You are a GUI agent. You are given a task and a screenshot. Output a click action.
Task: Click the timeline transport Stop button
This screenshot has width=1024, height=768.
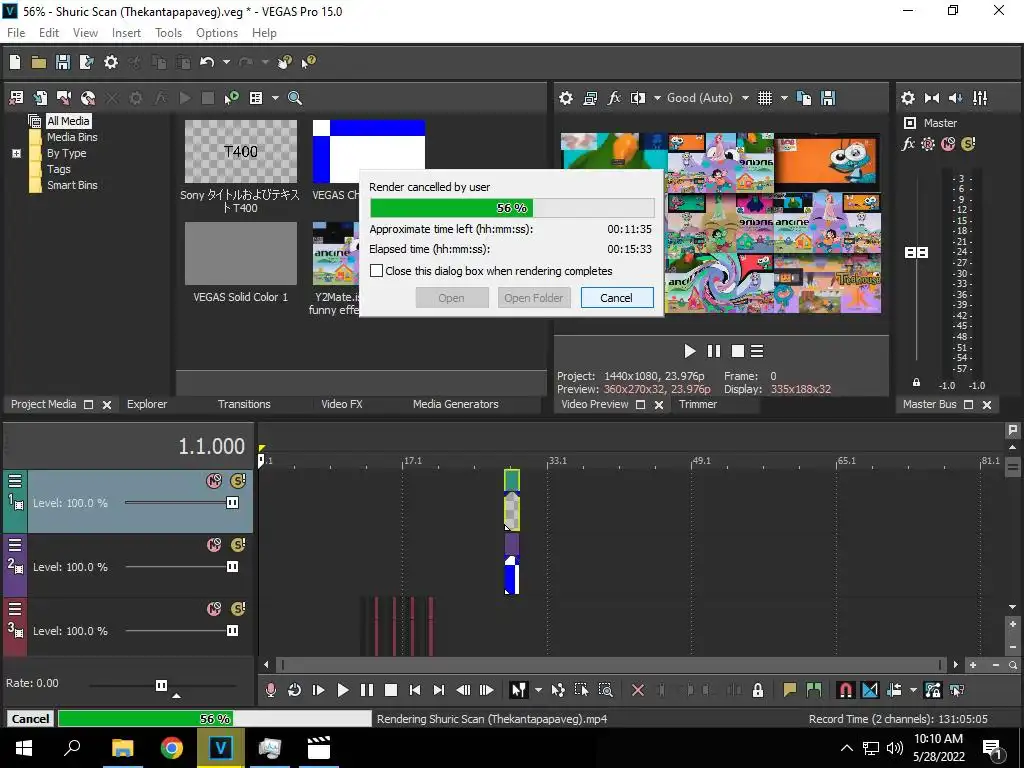391,690
